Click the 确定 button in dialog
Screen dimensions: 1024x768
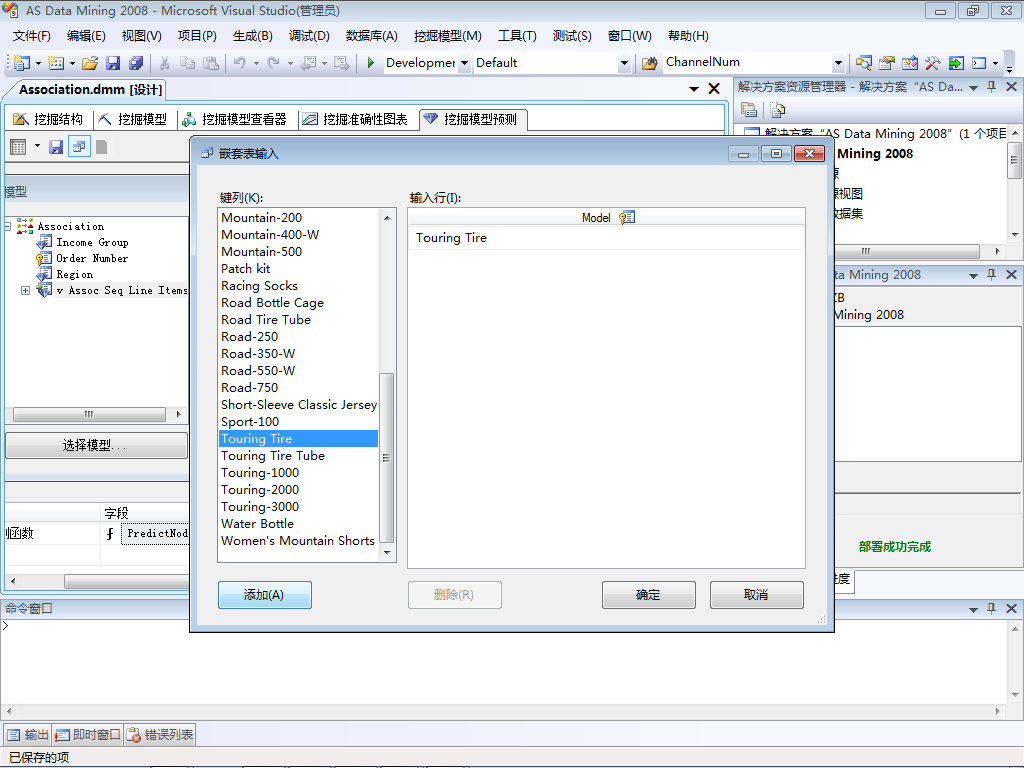pos(648,595)
